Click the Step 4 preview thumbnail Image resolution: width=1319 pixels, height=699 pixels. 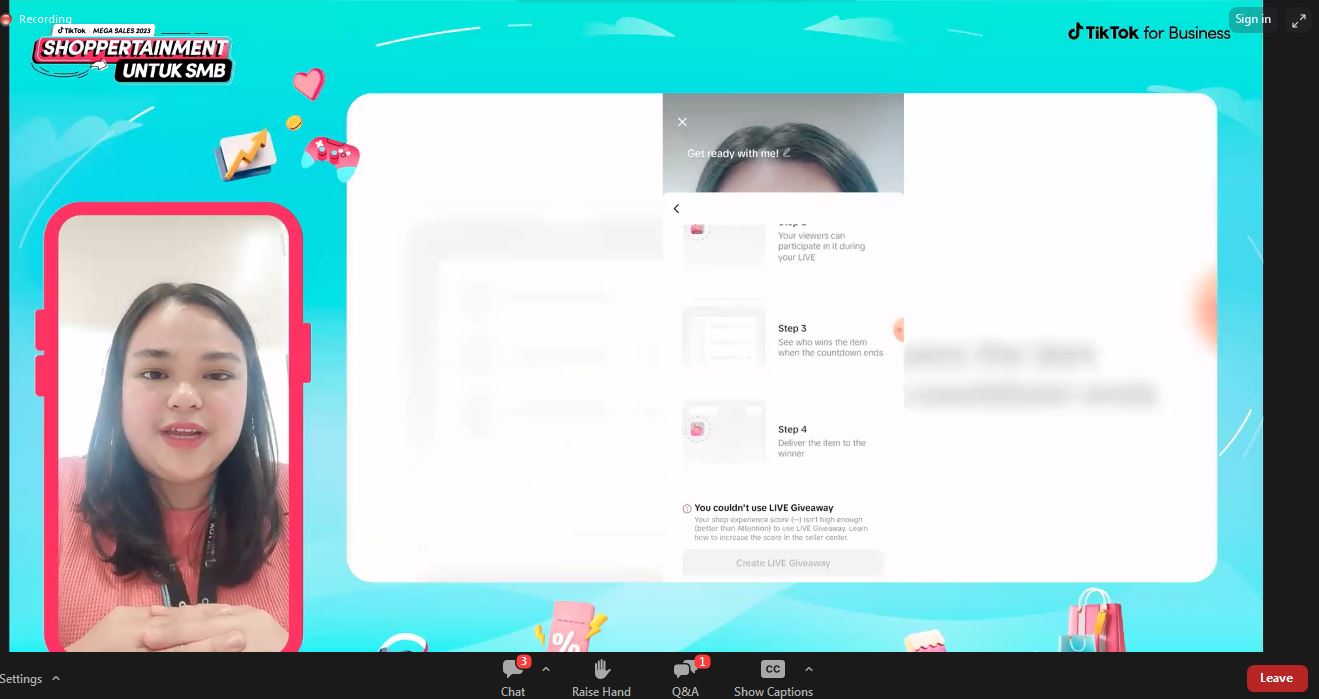coord(724,433)
